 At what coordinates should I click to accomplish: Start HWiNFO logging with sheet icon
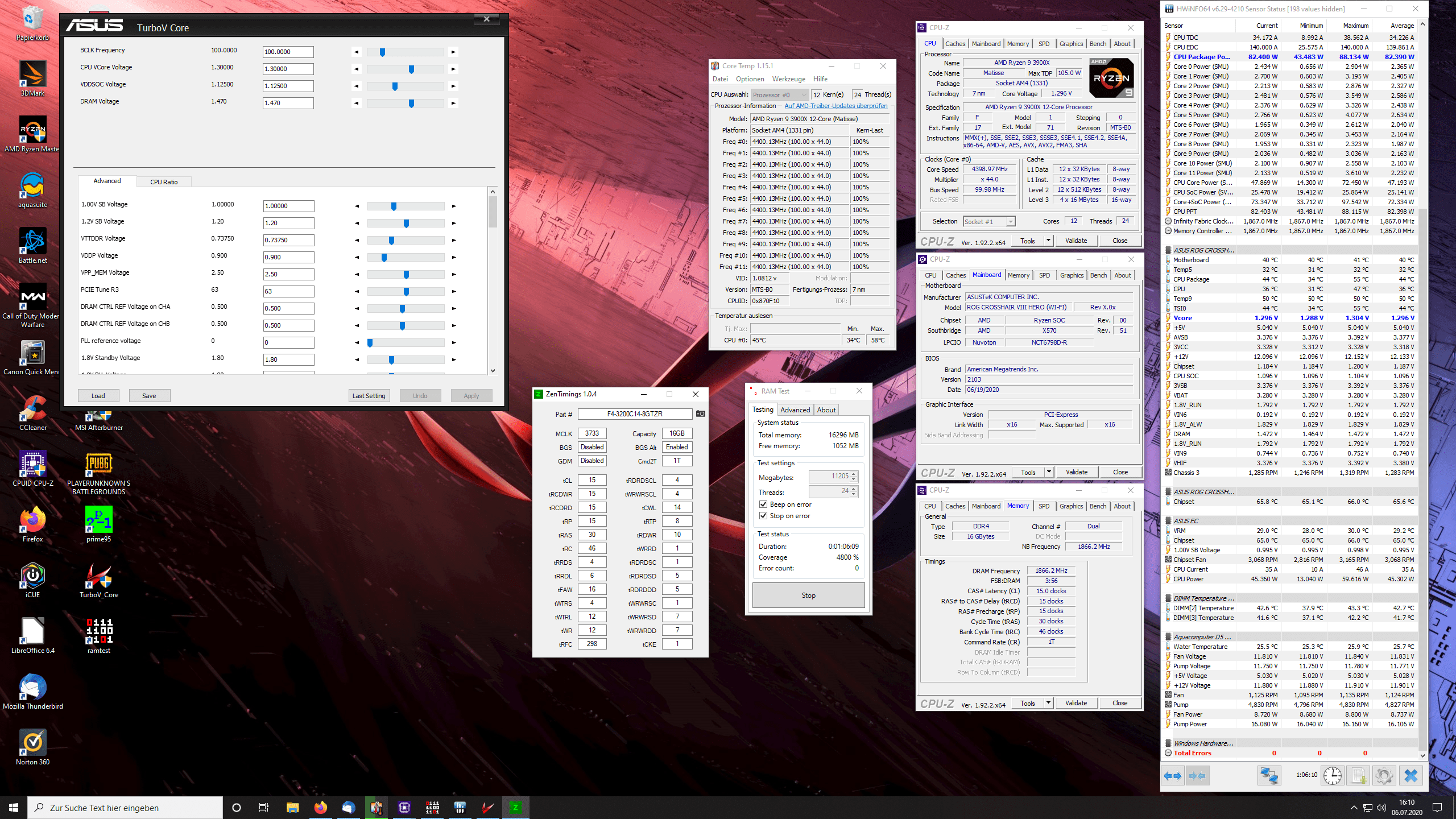click(x=1359, y=776)
